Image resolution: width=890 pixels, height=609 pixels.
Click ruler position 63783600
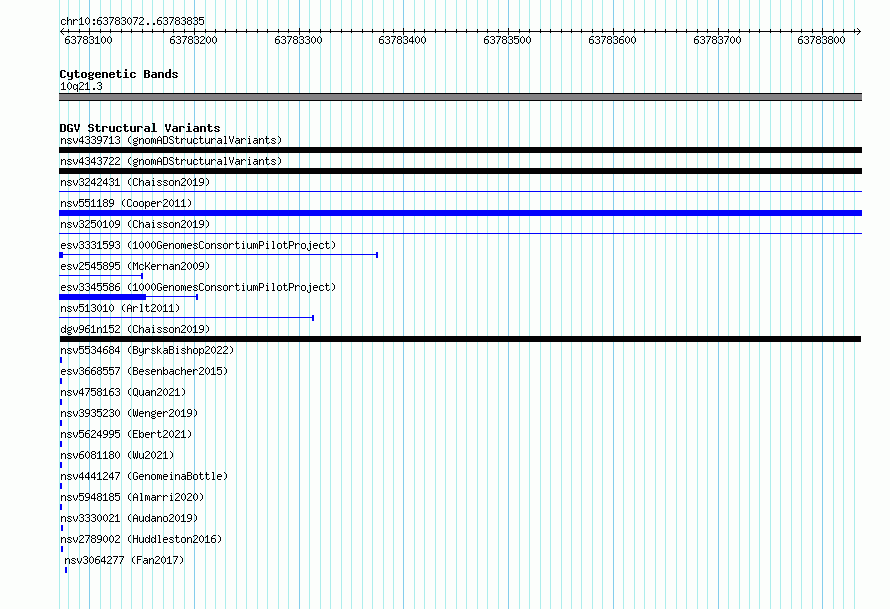(x=612, y=40)
